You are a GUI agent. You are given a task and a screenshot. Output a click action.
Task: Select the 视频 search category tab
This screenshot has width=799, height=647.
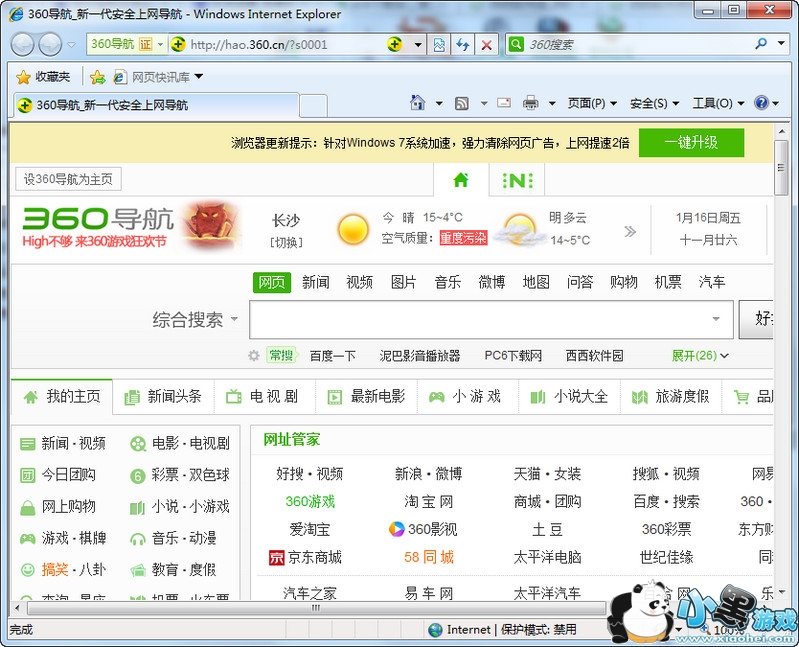359,282
